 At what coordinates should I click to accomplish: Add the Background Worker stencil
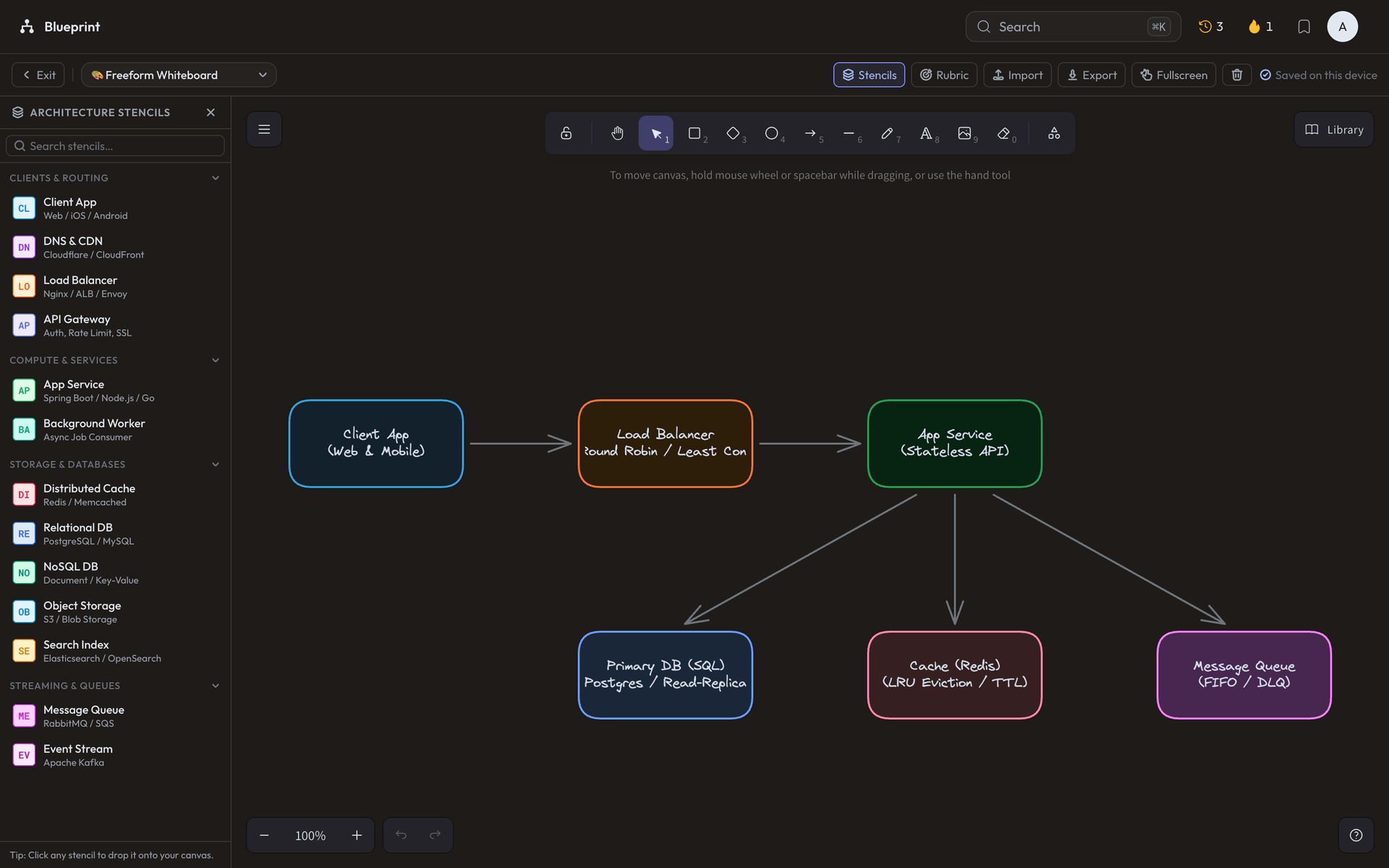click(115, 430)
